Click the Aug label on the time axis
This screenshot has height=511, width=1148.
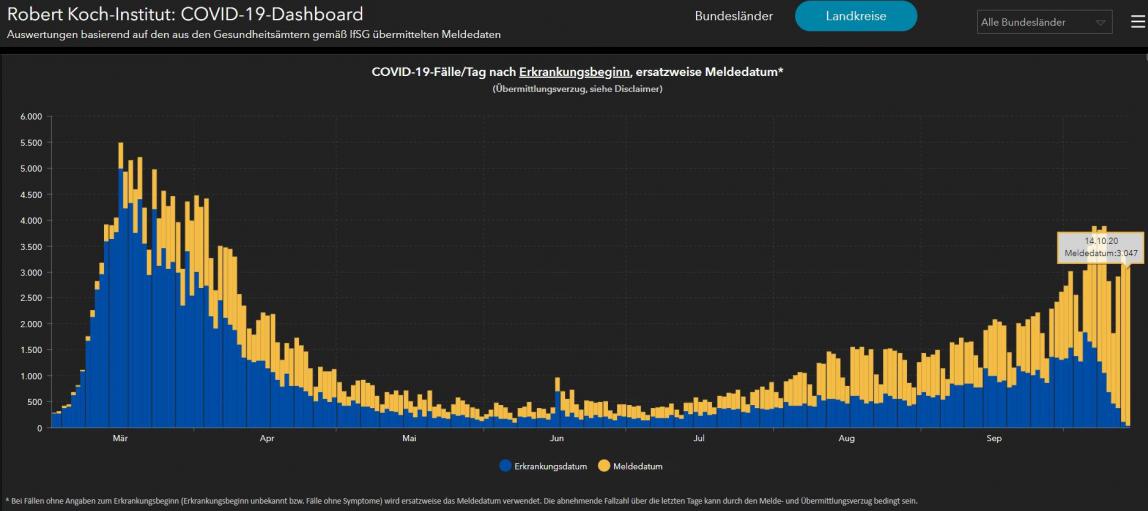pyautogui.click(x=846, y=439)
